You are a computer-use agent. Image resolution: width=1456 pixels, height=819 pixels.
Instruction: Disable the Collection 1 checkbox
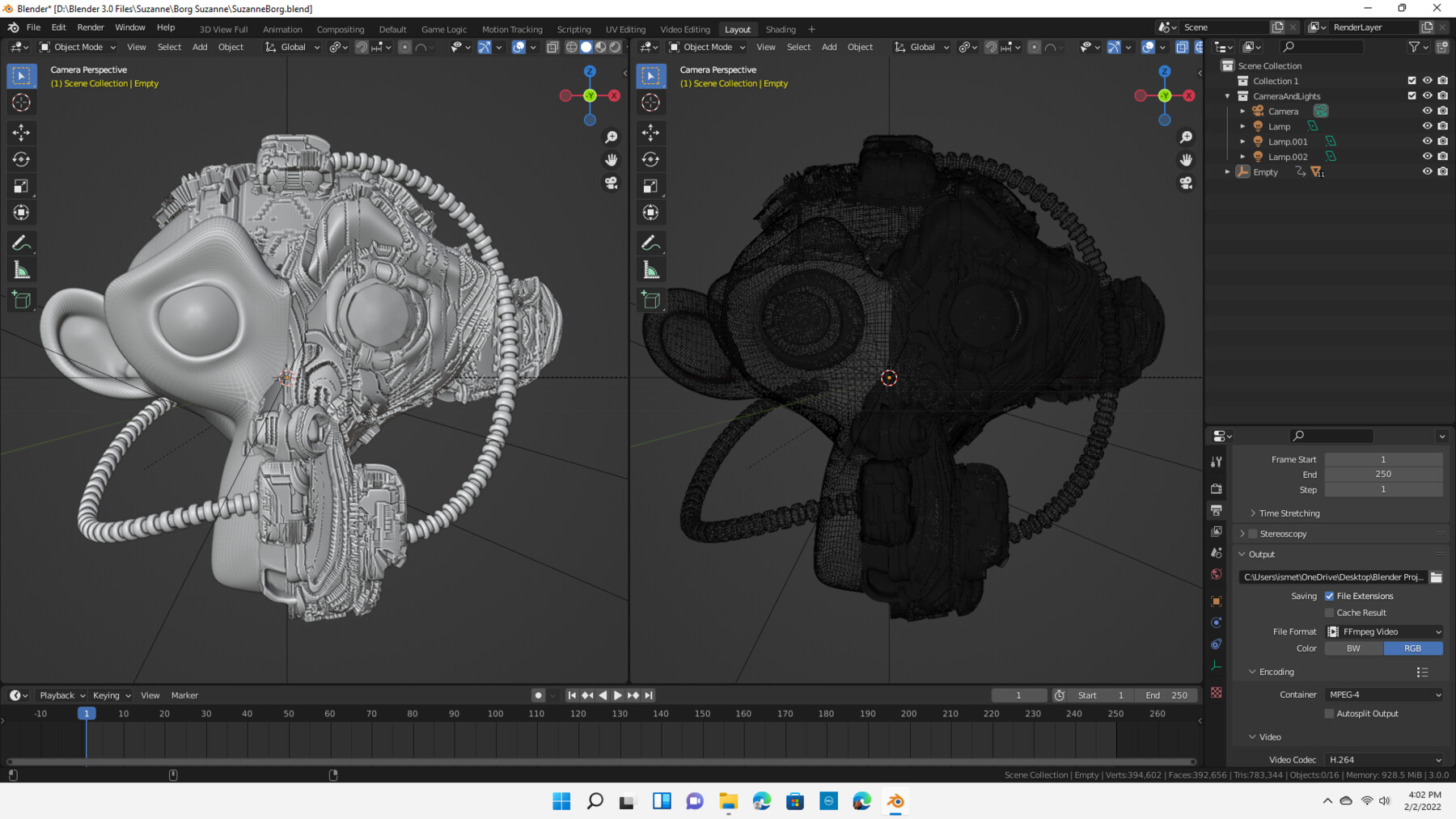tap(1411, 80)
